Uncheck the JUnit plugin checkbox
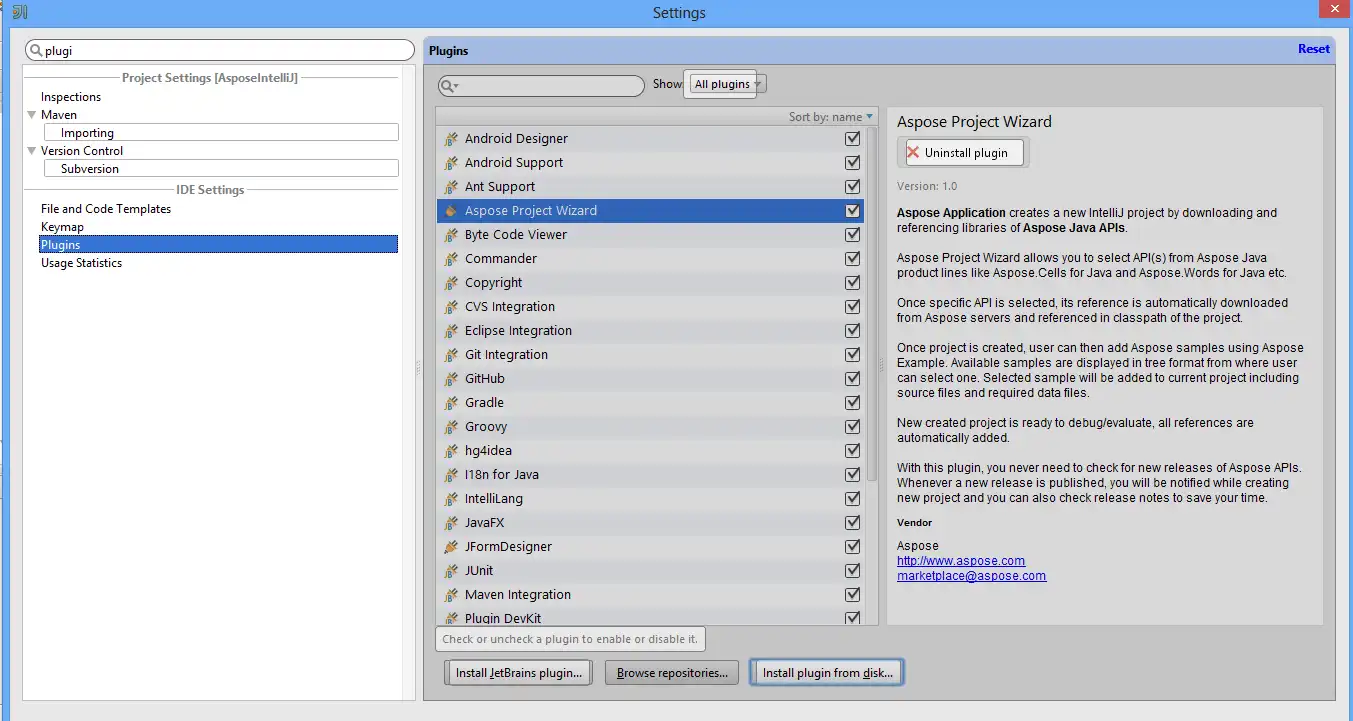The width and height of the screenshot is (1353, 721). tap(853, 571)
